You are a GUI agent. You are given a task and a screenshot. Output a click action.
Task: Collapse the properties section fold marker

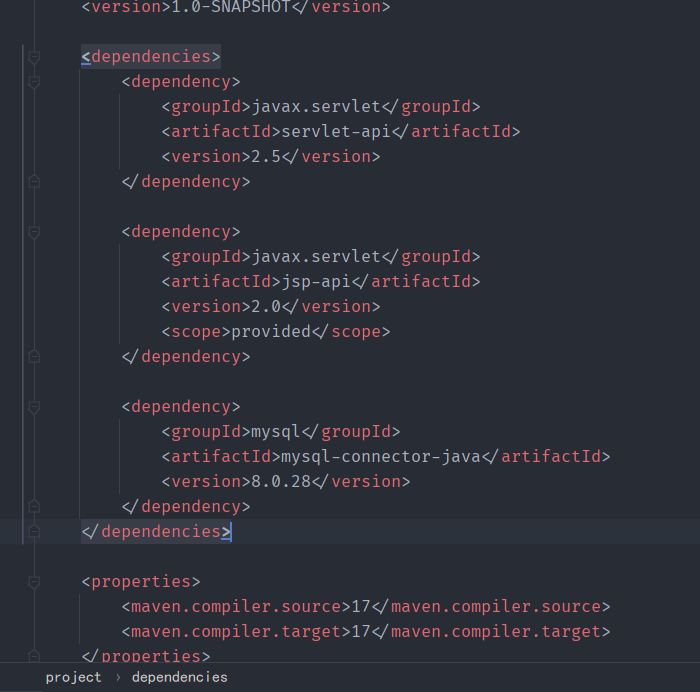point(34,582)
